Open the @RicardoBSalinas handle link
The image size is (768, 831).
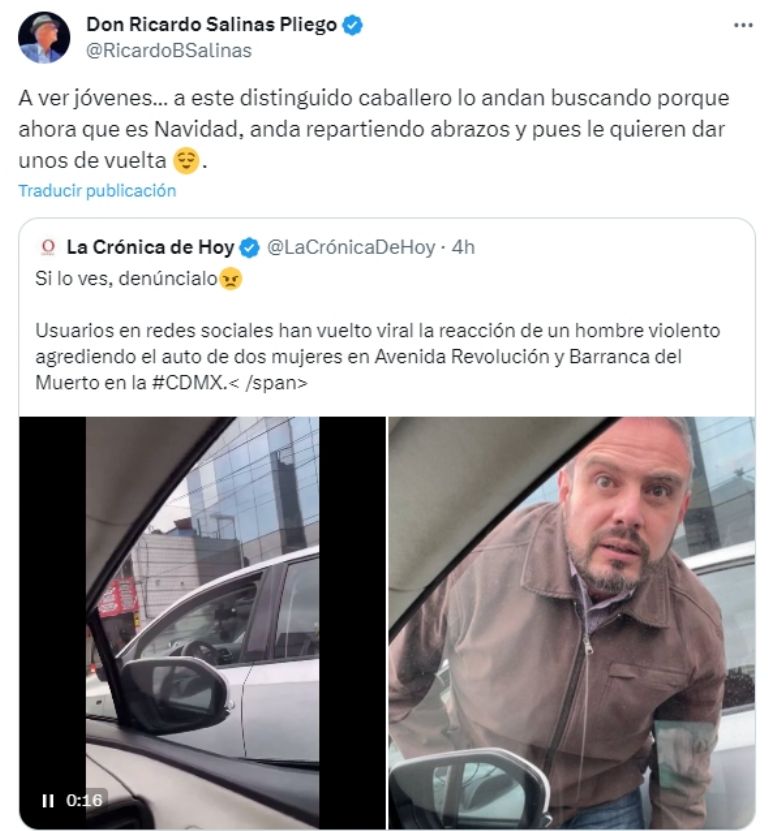pos(169,50)
